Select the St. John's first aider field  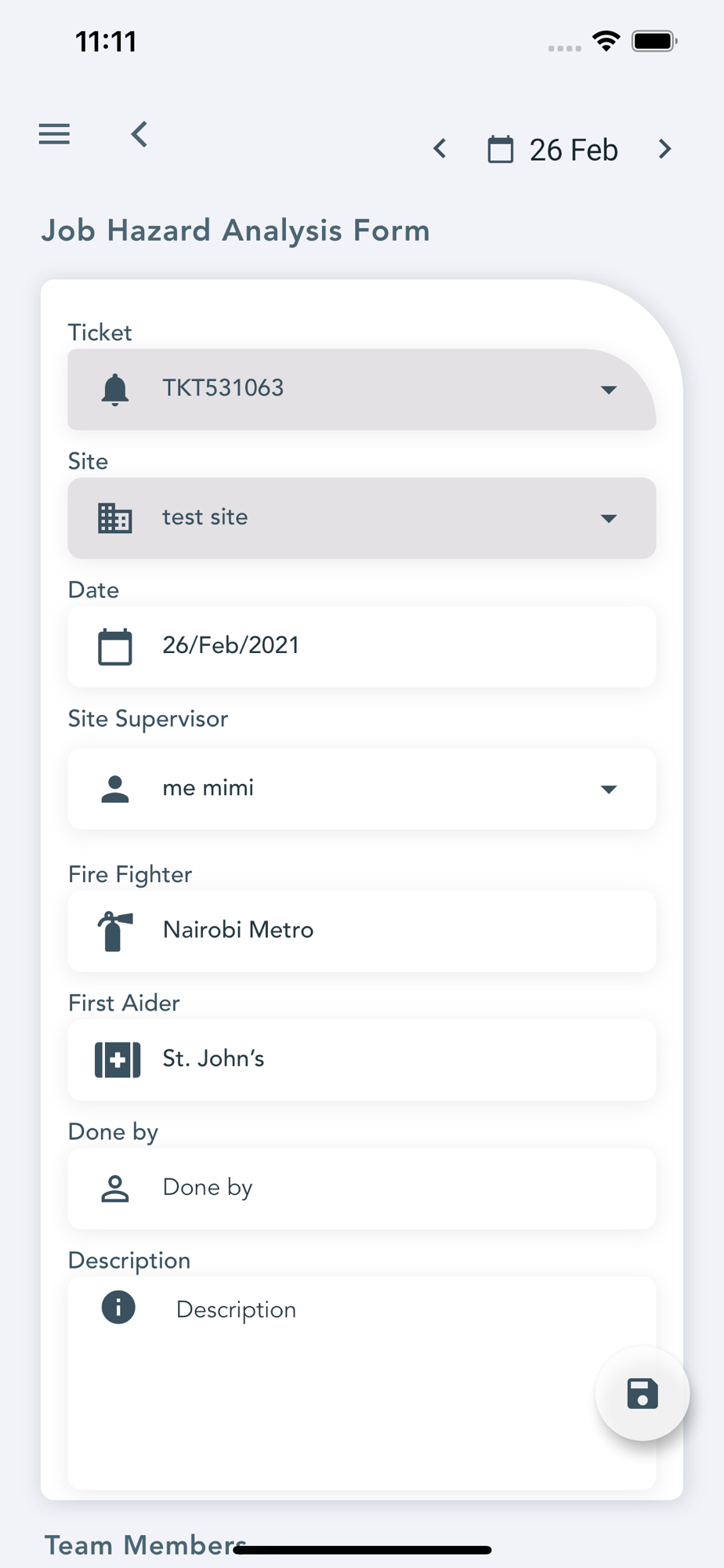click(x=362, y=1059)
